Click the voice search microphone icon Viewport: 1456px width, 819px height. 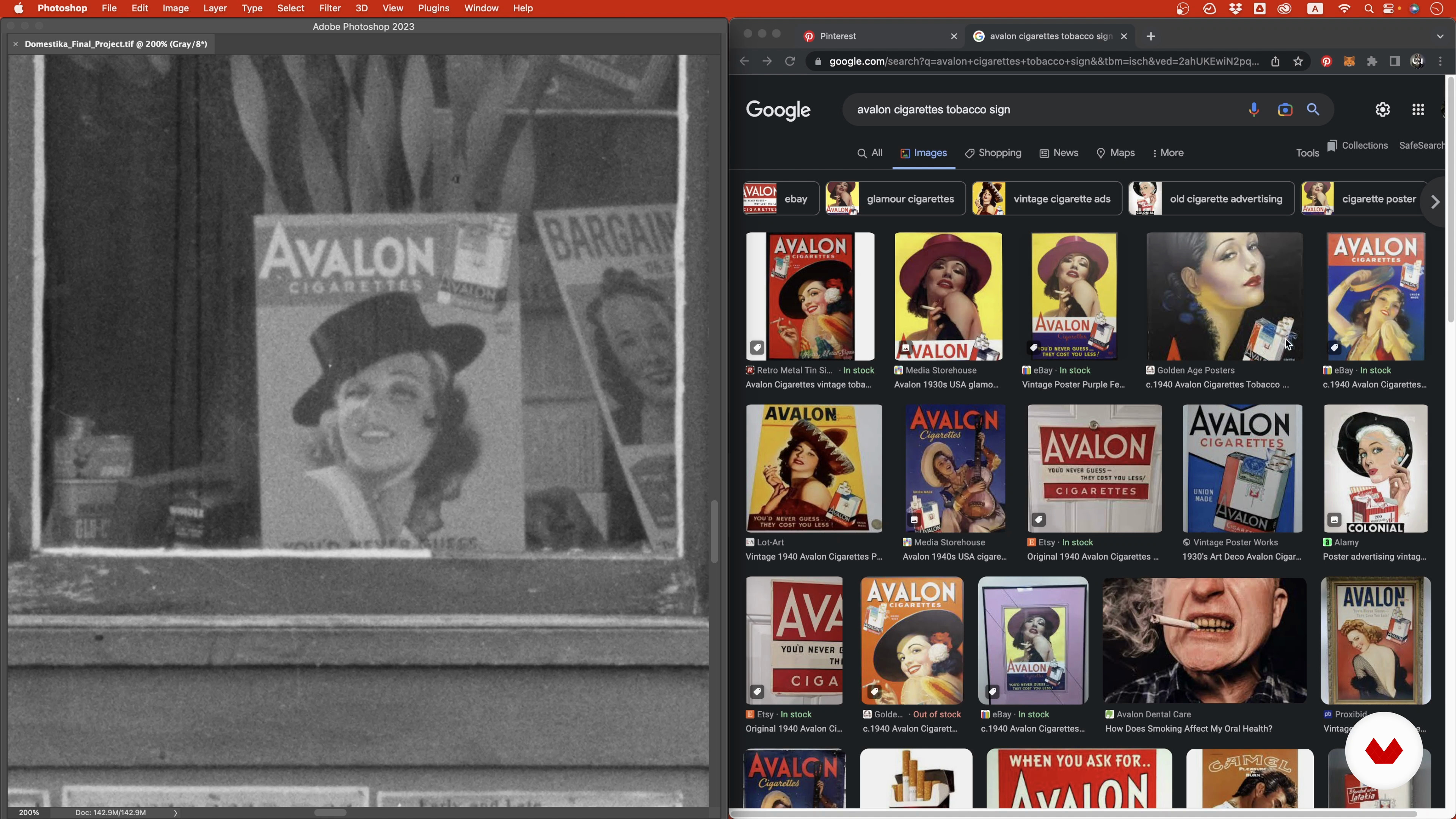pos(1253,110)
